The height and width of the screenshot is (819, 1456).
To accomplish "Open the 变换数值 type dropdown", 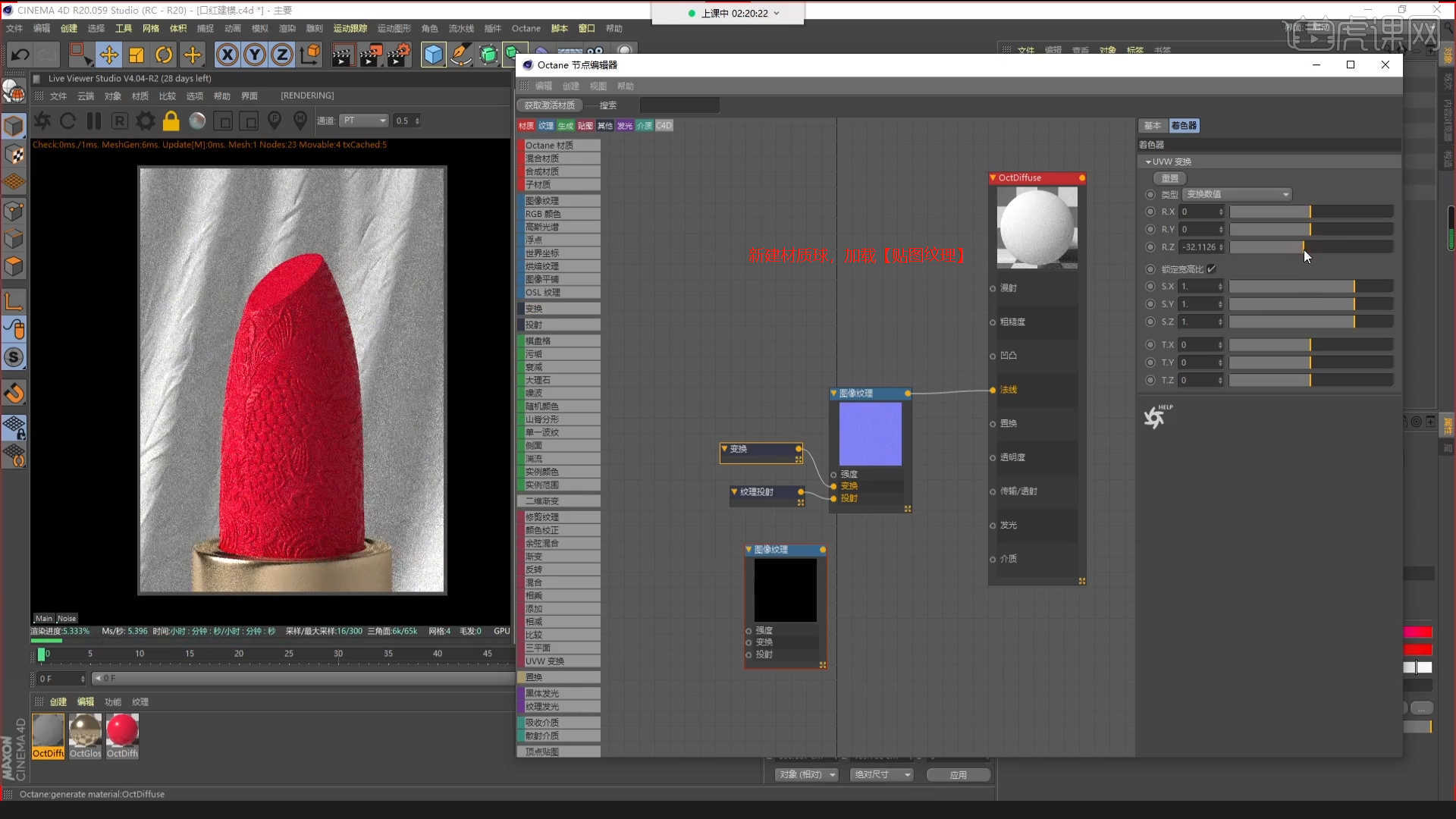I will [x=1237, y=195].
